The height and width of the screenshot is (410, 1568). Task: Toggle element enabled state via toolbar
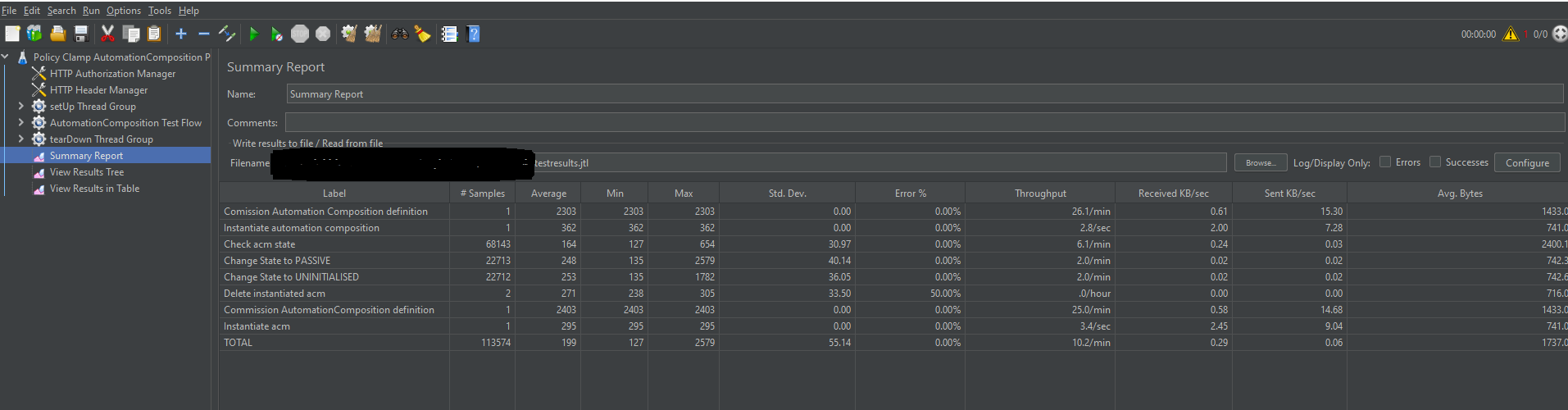(227, 34)
